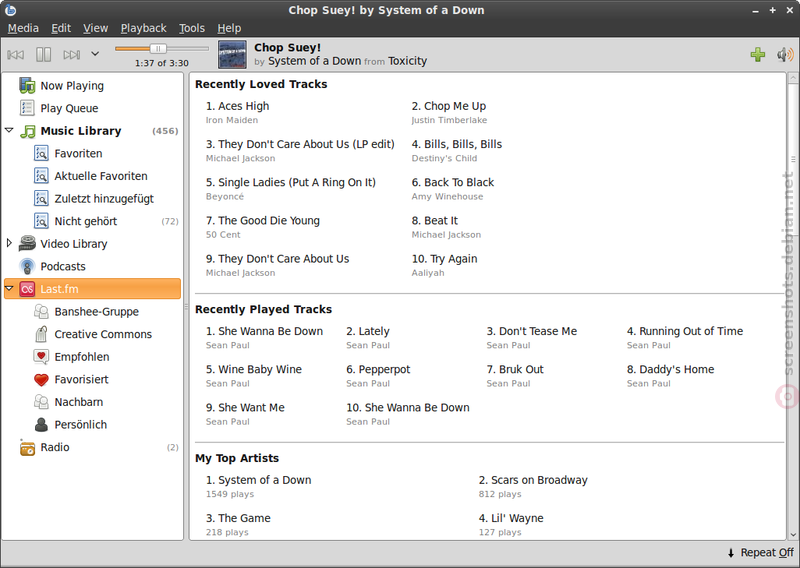Click top artist The Game
The width and height of the screenshot is (800, 568).
238,518
